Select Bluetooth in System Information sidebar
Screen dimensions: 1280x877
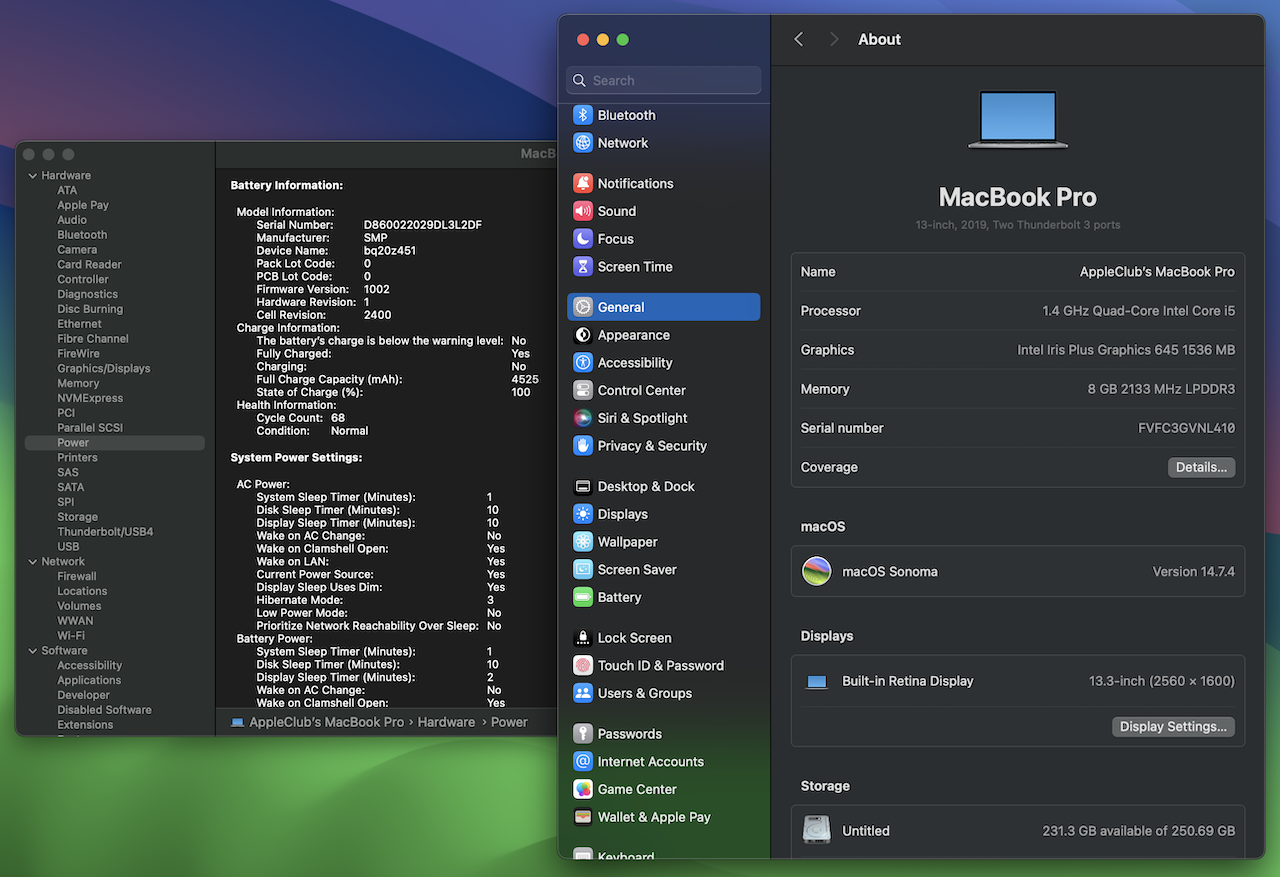click(x=82, y=235)
